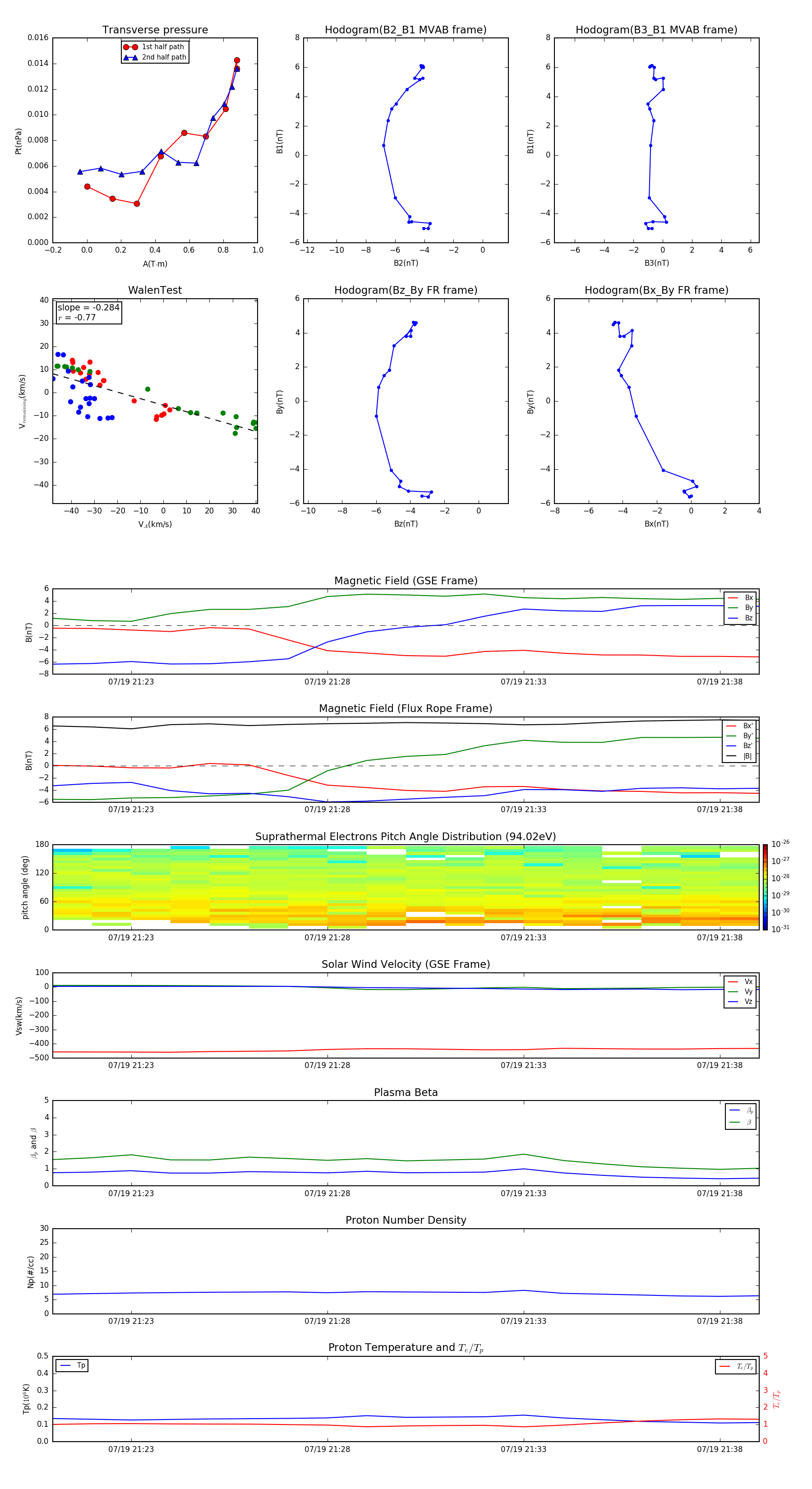Click the '2nd half path' legend entry
The height and width of the screenshot is (1489, 812).
(x=155, y=57)
